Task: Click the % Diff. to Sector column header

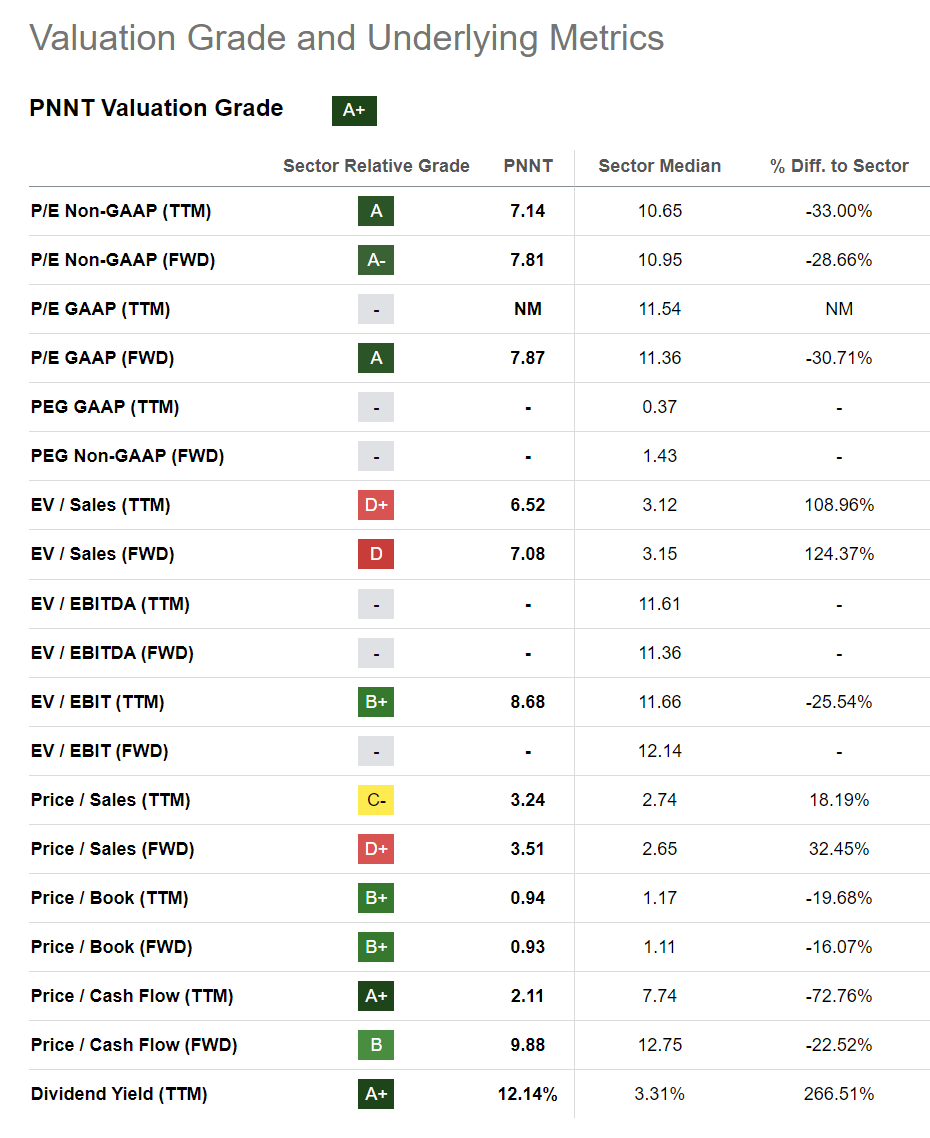Action: point(839,166)
